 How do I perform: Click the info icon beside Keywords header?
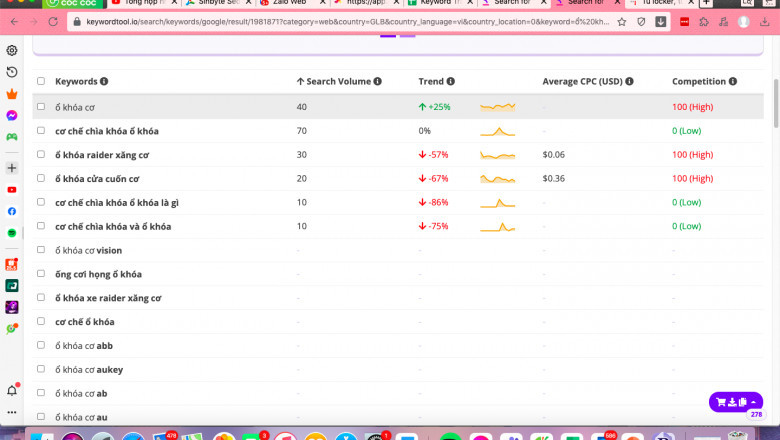point(104,82)
